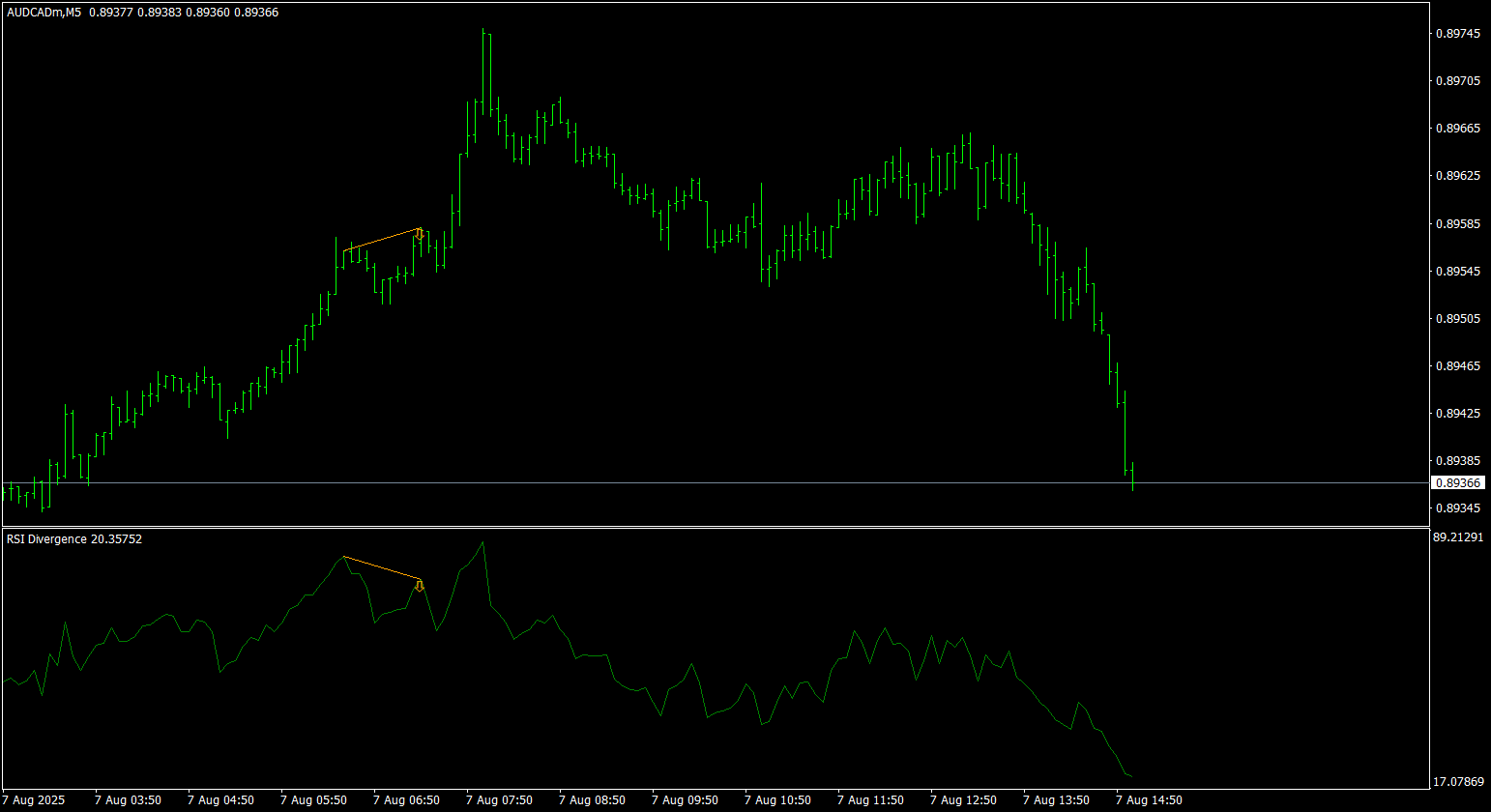The height and width of the screenshot is (812, 1491).
Task: Select the orange divergence line on RSI
Action: tap(382, 568)
